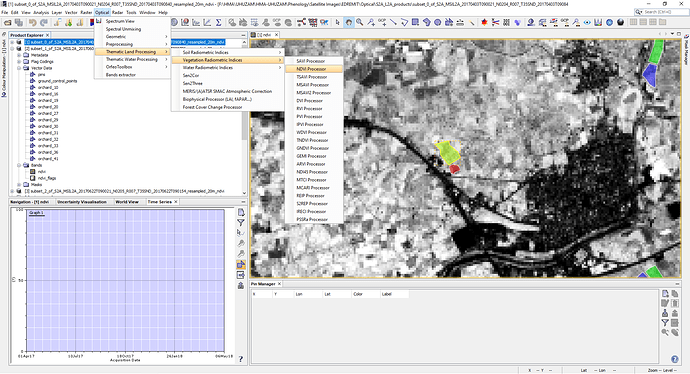The height and width of the screenshot is (374, 690).
Task: Select orchard_10 vector item
Action: pos(48,88)
